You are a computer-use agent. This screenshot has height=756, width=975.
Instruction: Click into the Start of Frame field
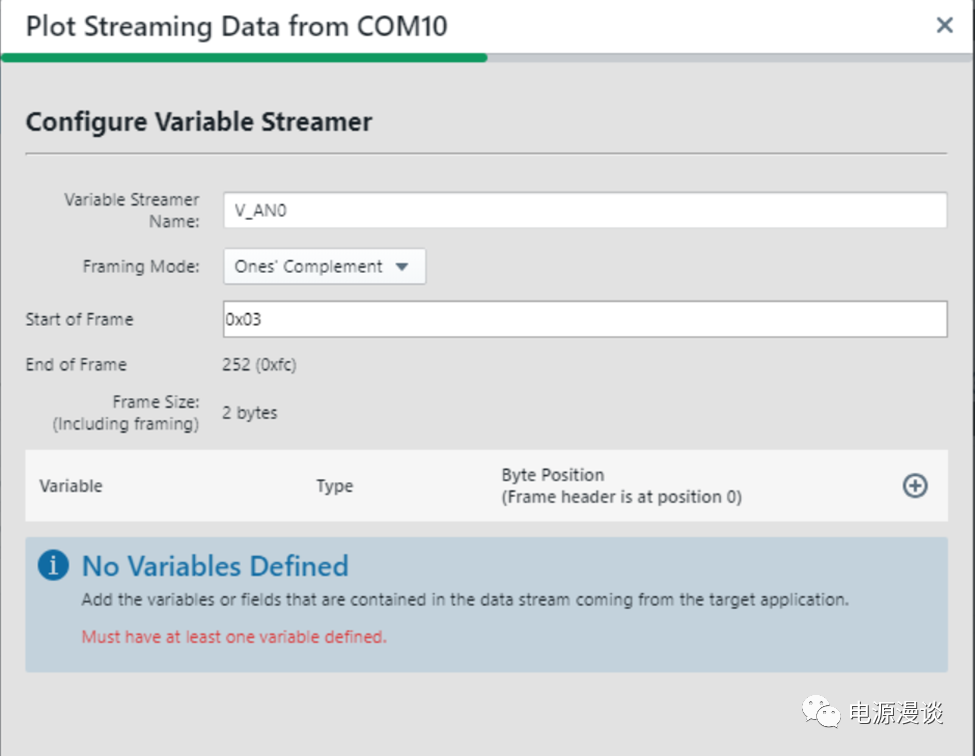click(x=584, y=320)
